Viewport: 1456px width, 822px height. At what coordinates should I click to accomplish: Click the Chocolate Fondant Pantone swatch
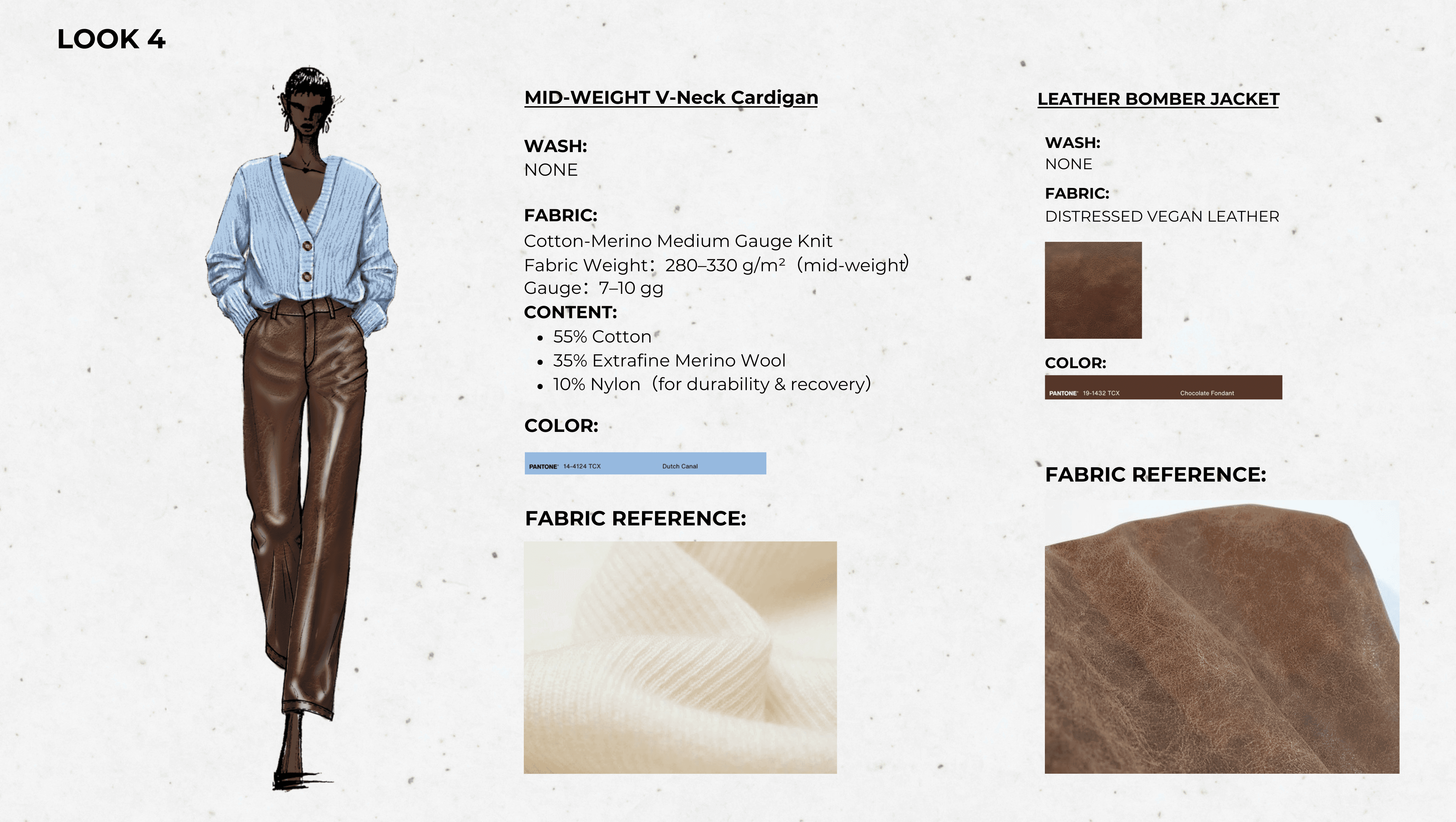(x=1163, y=388)
